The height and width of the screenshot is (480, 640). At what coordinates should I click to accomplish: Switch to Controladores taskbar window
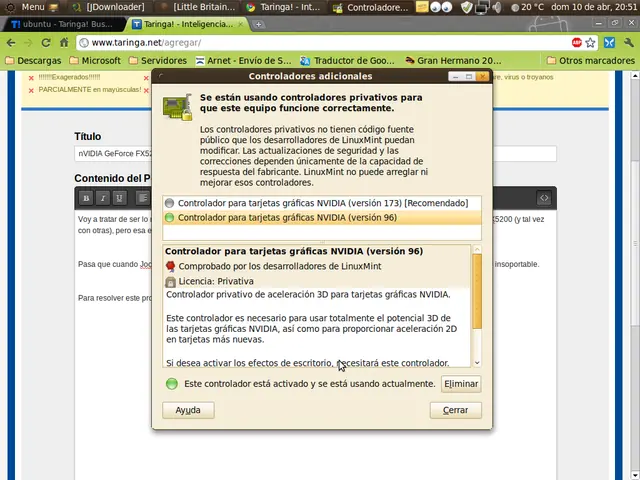tap(371, 7)
